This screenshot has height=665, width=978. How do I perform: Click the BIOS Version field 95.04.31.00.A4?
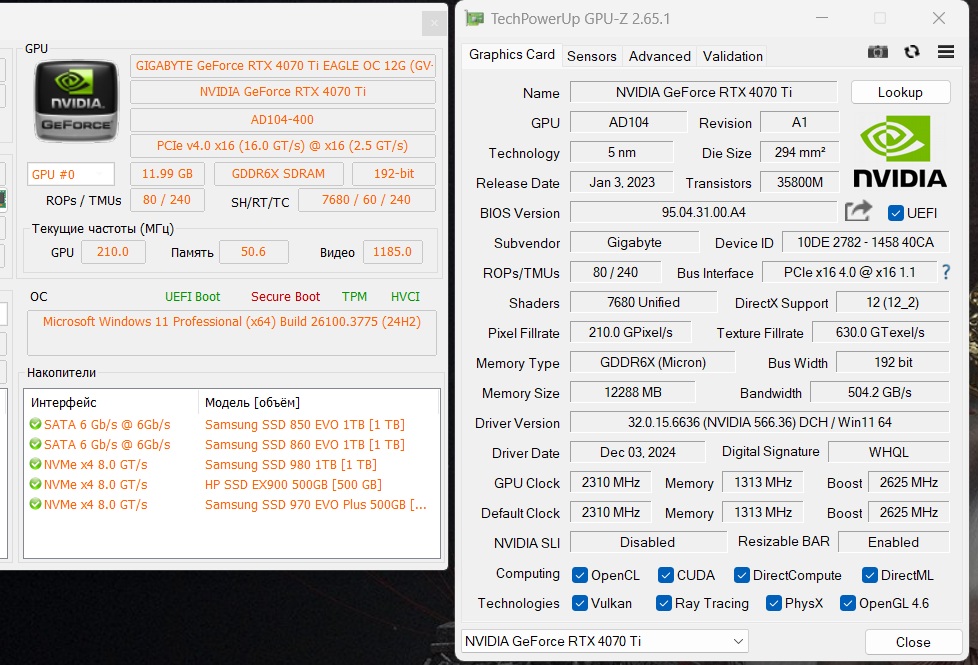(704, 212)
